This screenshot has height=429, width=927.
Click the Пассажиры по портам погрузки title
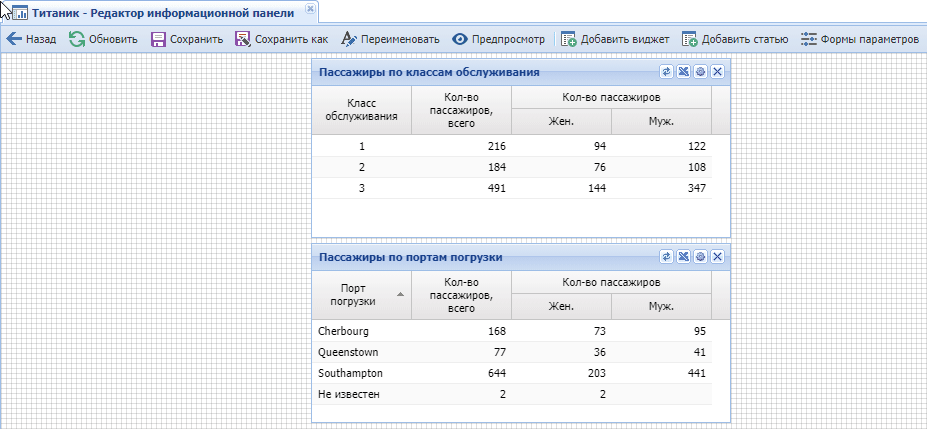point(411,257)
